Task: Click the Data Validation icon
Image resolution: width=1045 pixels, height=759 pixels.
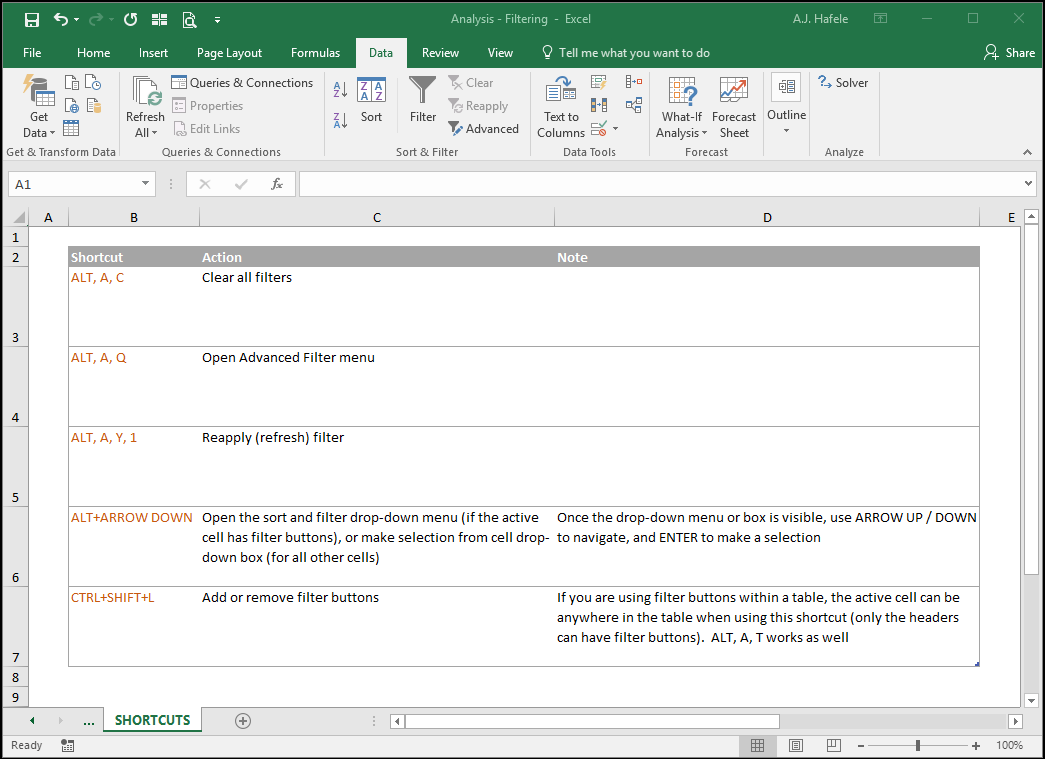Action: pos(598,128)
